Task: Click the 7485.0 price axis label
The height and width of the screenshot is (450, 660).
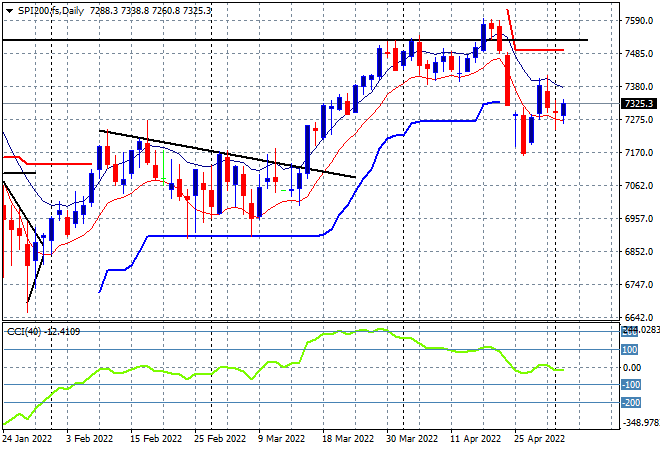Action: point(639,53)
